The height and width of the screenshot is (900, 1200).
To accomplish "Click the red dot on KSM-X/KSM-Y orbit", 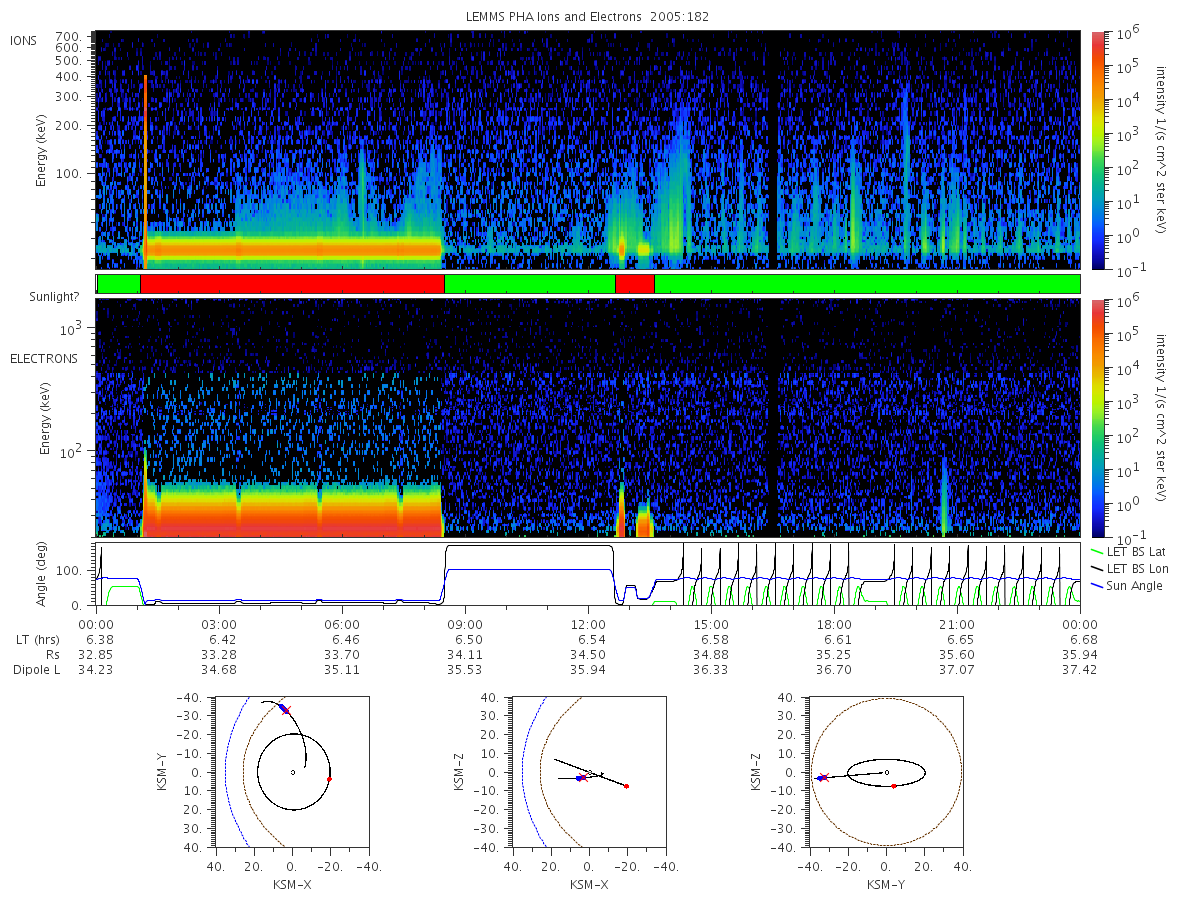I will (329, 779).
